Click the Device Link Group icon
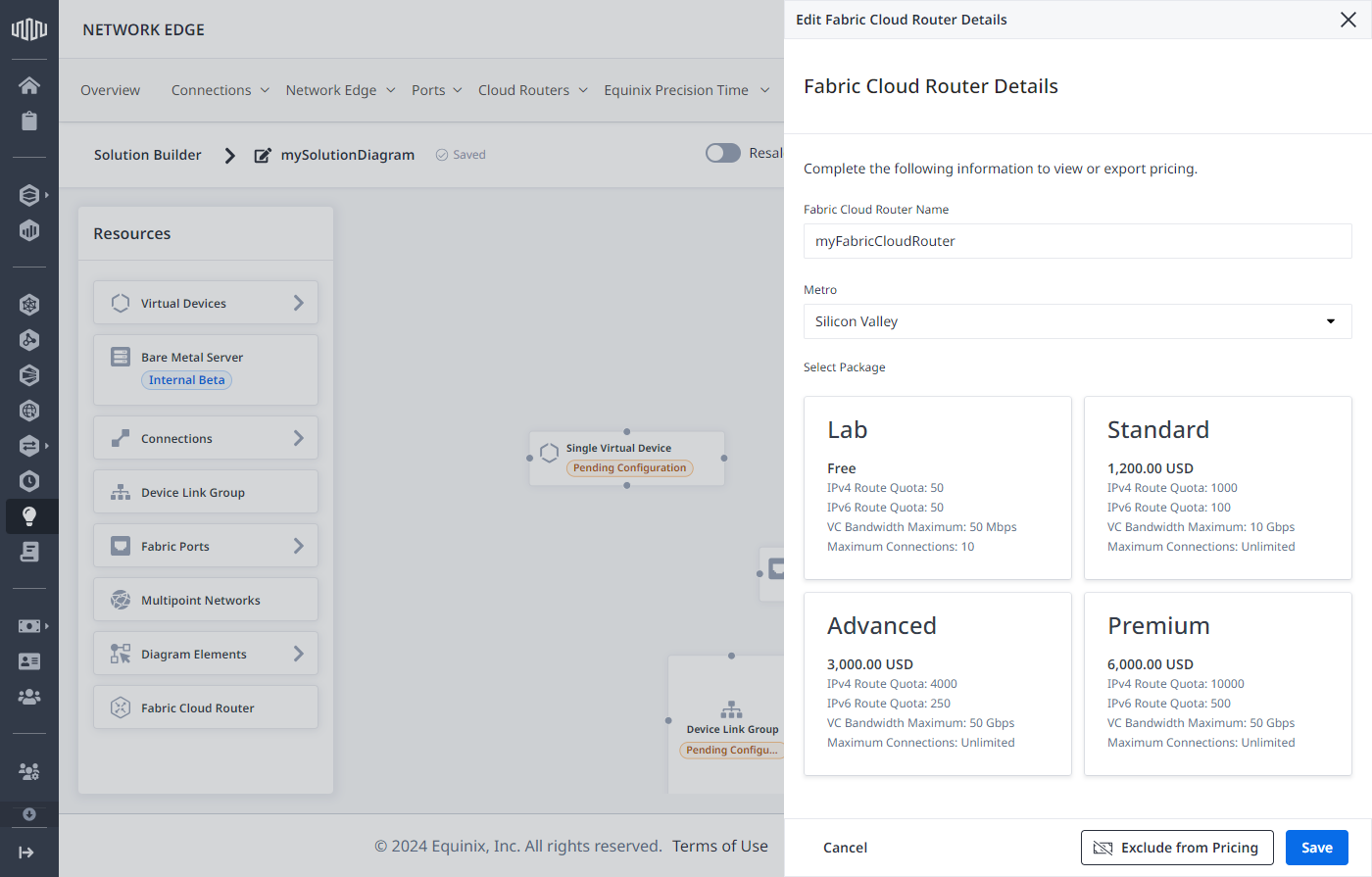The height and width of the screenshot is (877, 1372). point(121,492)
